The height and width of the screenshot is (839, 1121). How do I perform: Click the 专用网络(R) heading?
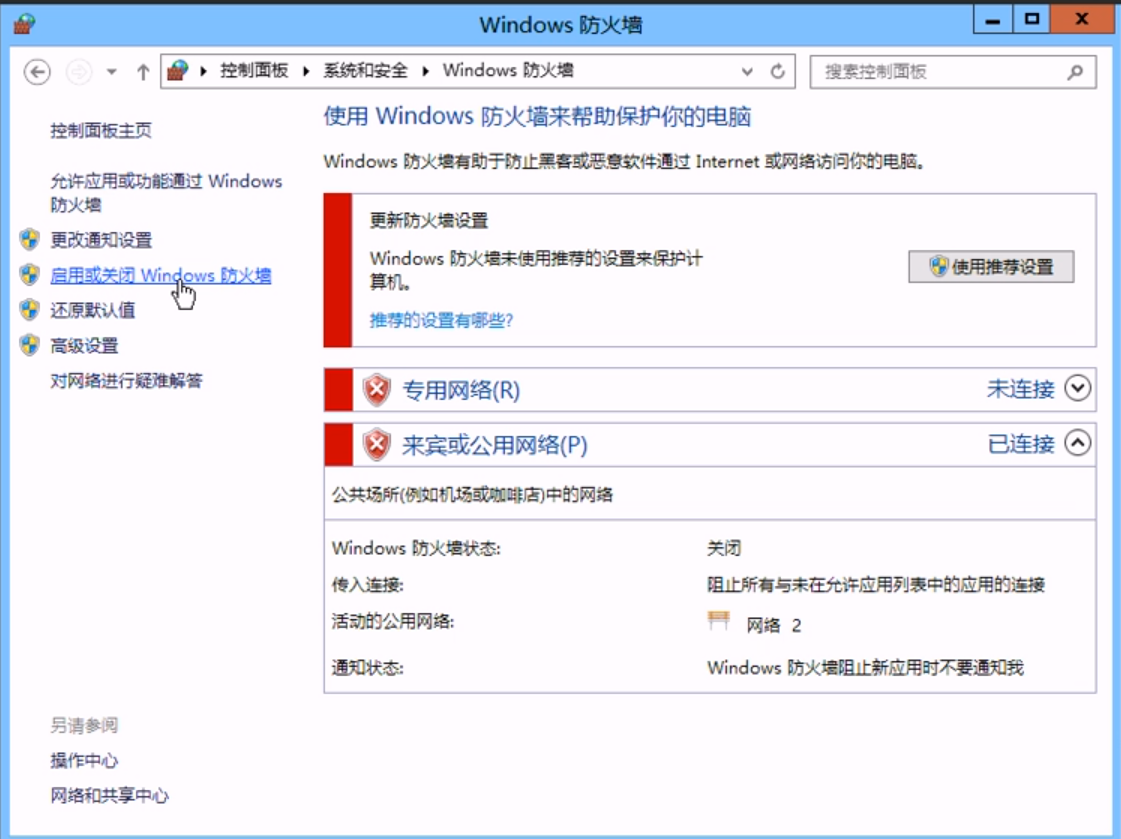tap(461, 390)
